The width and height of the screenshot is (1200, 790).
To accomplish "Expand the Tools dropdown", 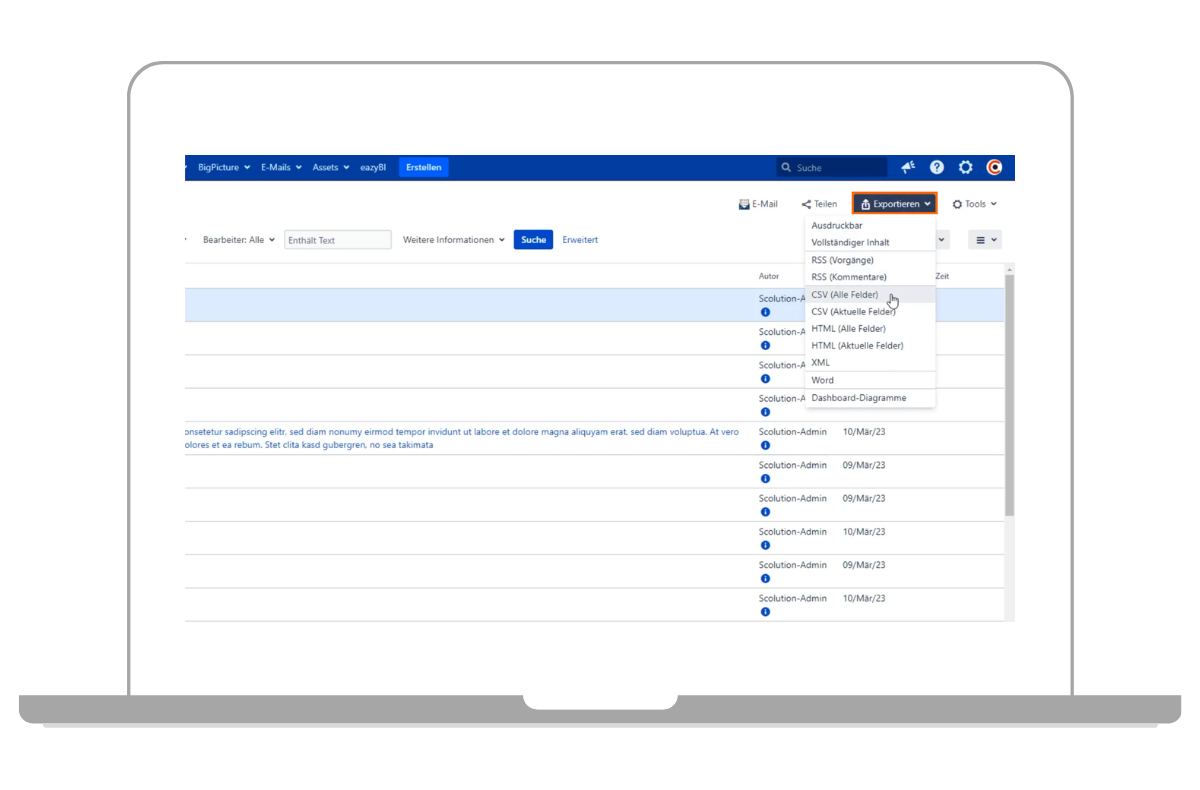I will [974, 204].
